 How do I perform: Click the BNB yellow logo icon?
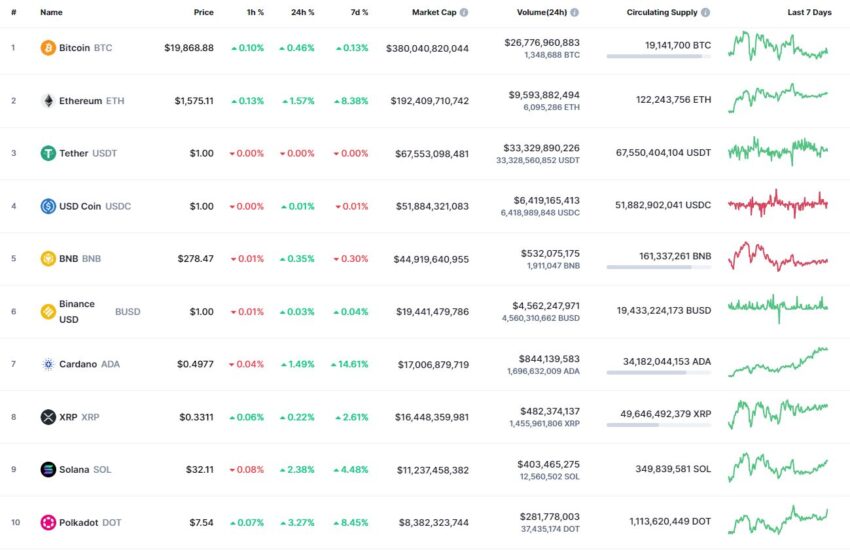48,259
